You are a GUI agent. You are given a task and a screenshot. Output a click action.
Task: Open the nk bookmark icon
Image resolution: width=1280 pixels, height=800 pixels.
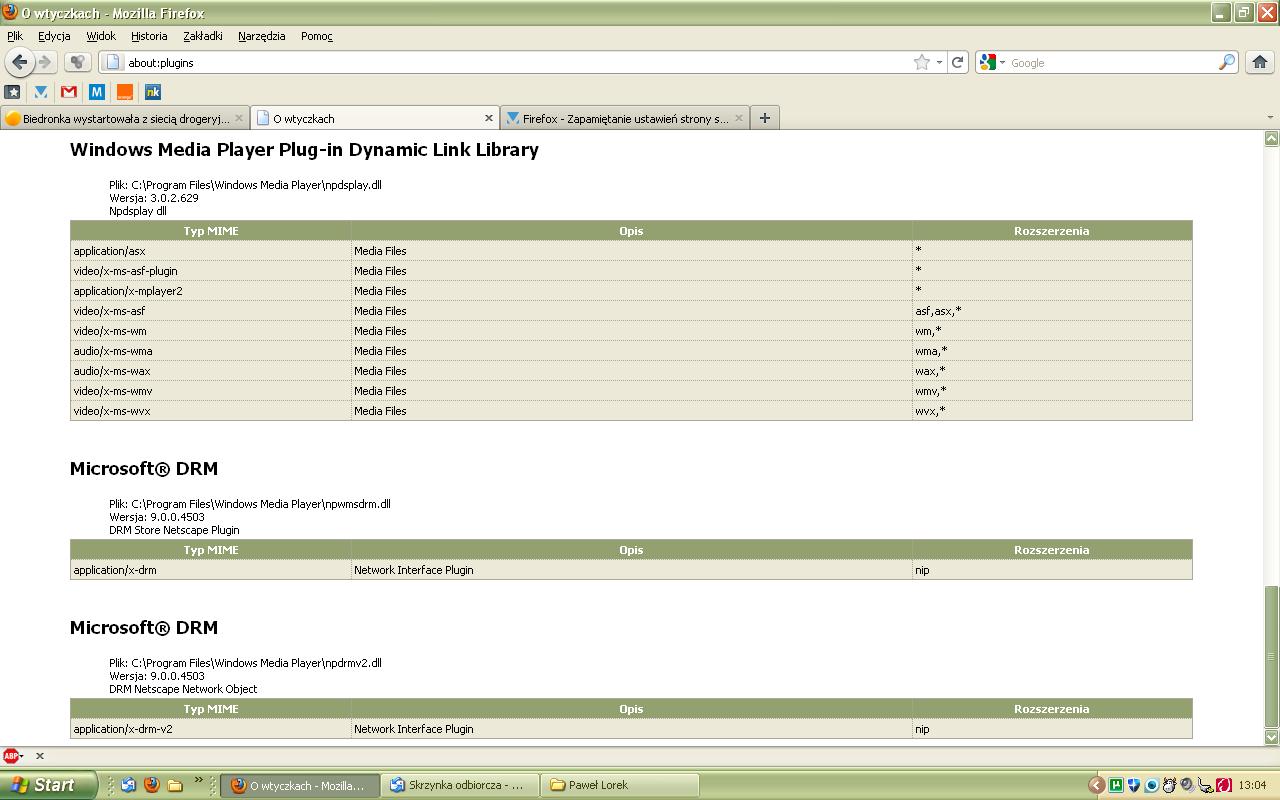[x=153, y=92]
